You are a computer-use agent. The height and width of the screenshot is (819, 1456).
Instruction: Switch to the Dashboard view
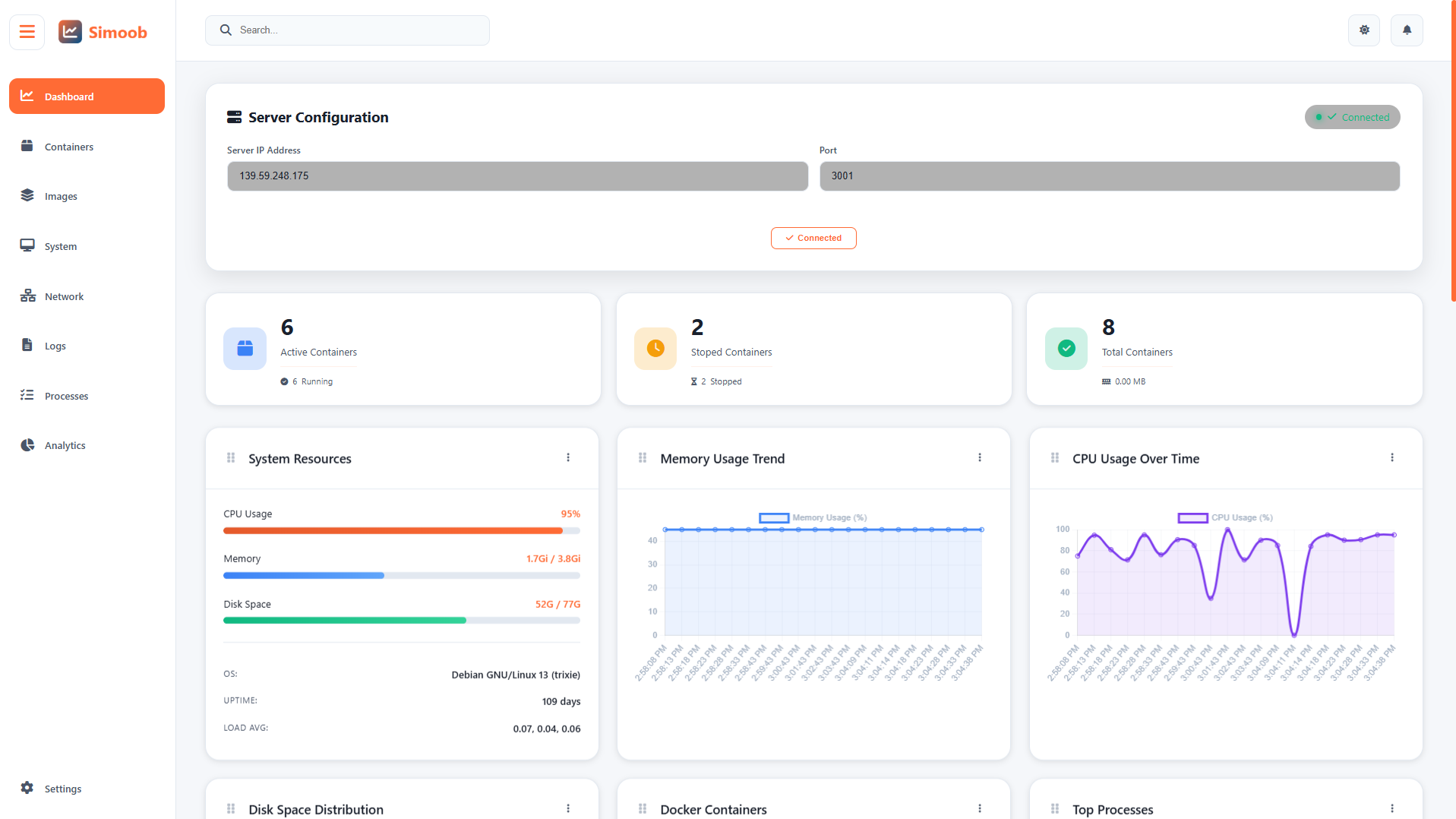tap(86, 96)
